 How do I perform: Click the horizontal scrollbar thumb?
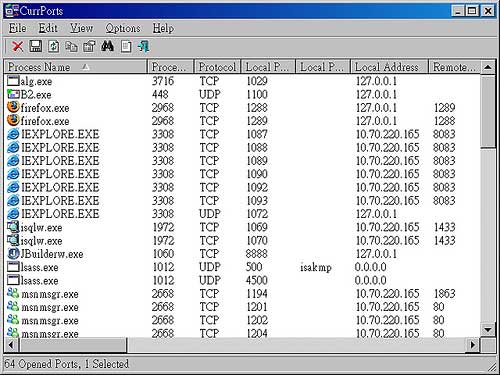point(73,345)
